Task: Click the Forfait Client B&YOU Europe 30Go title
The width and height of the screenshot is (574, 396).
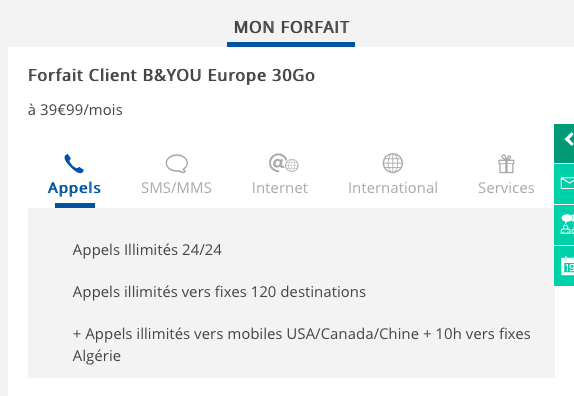Action: click(x=171, y=75)
